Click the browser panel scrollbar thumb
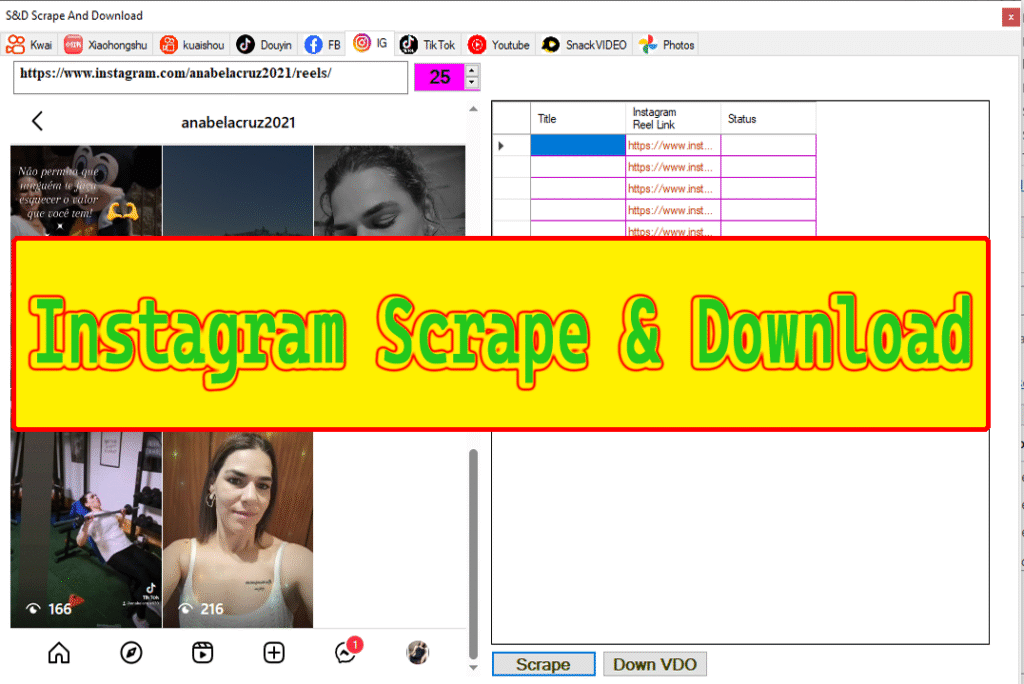The height and width of the screenshot is (684, 1024). click(x=473, y=554)
